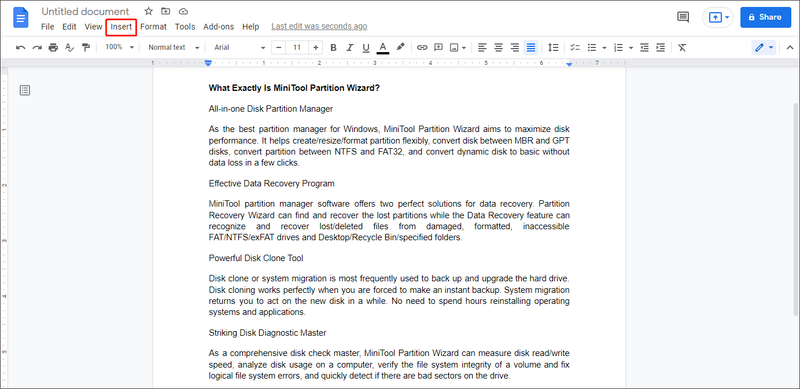Click the heading 'What Exactly Is MiniTool Partition Wizard?'

coord(294,88)
